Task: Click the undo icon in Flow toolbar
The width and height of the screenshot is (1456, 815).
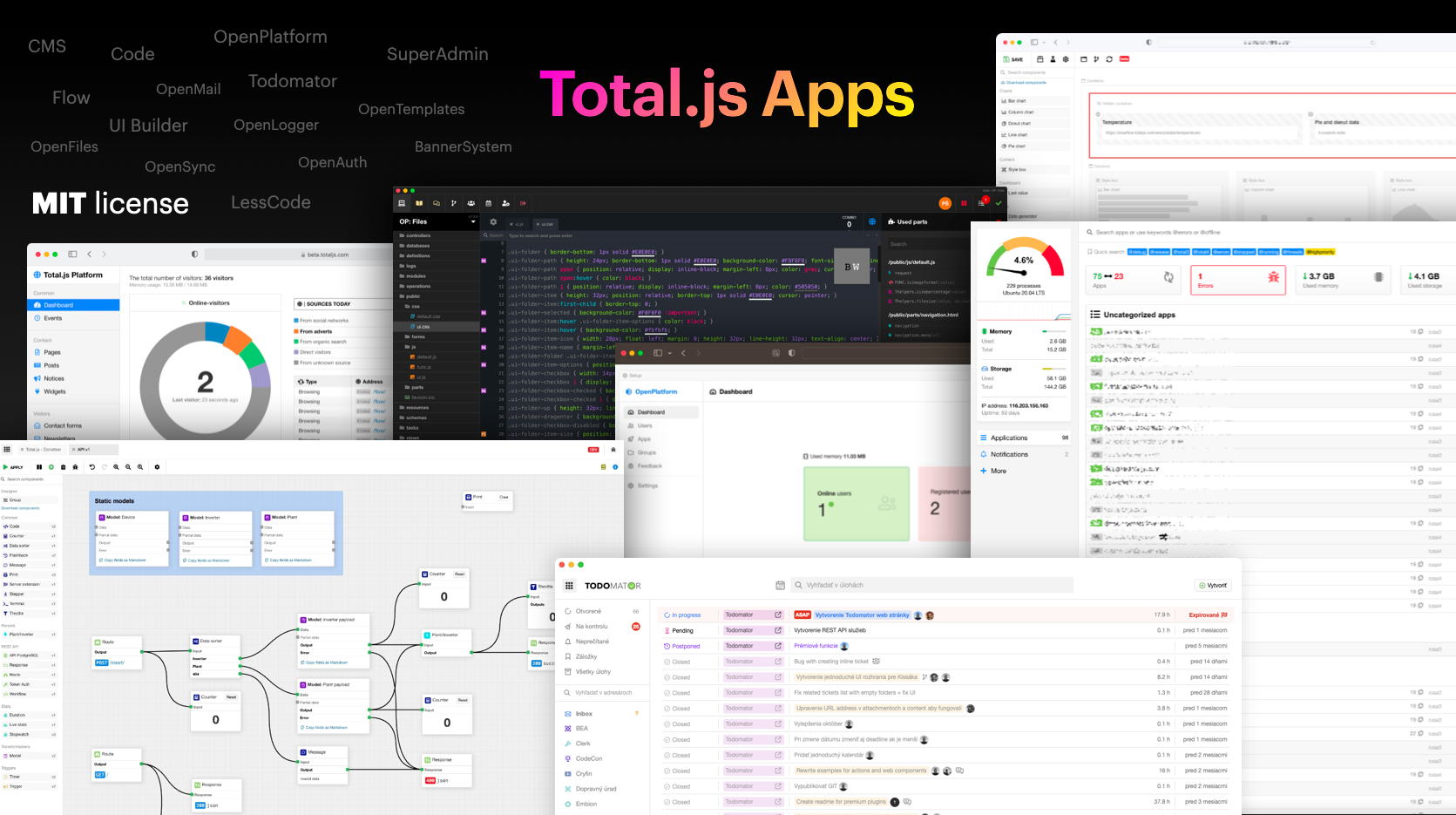Action: 91,467
